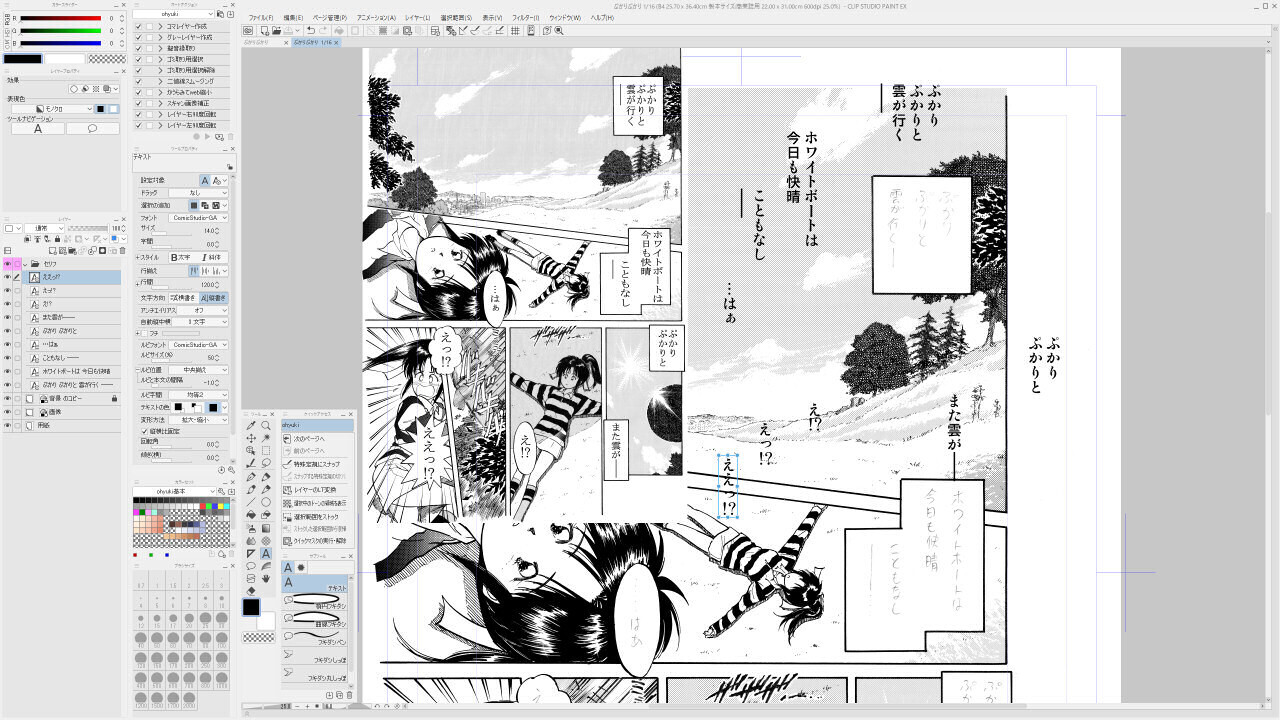1280x720 pixels.
Task: Select the 横書き horizontal text button
Action: click(x=183, y=298)
